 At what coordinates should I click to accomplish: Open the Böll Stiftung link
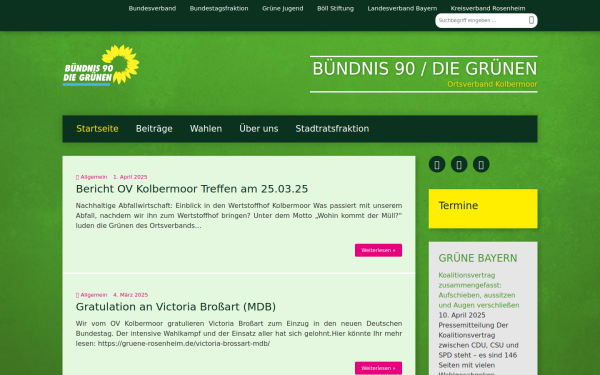point(336,8)
